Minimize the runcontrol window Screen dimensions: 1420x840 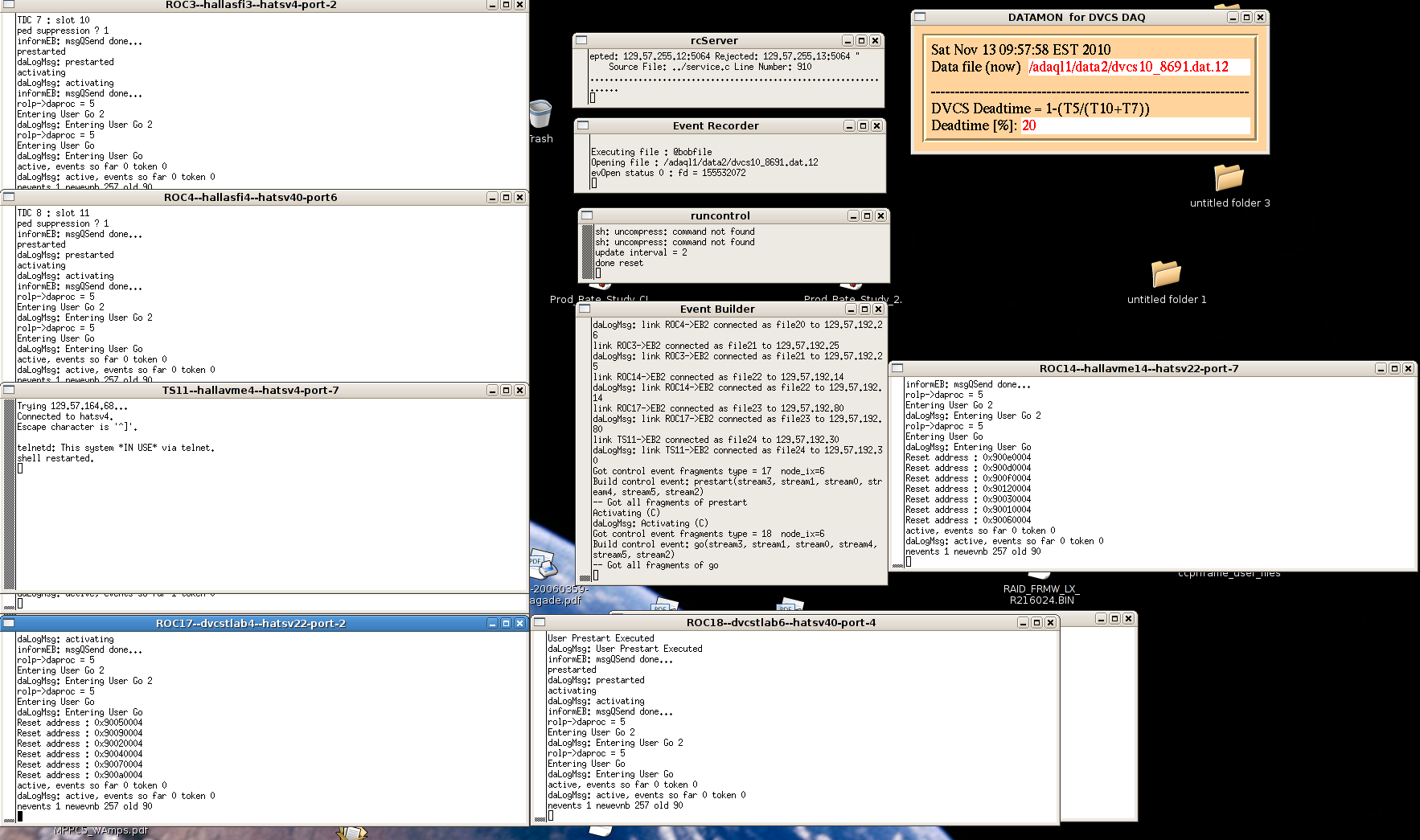(x=853, y=215)
